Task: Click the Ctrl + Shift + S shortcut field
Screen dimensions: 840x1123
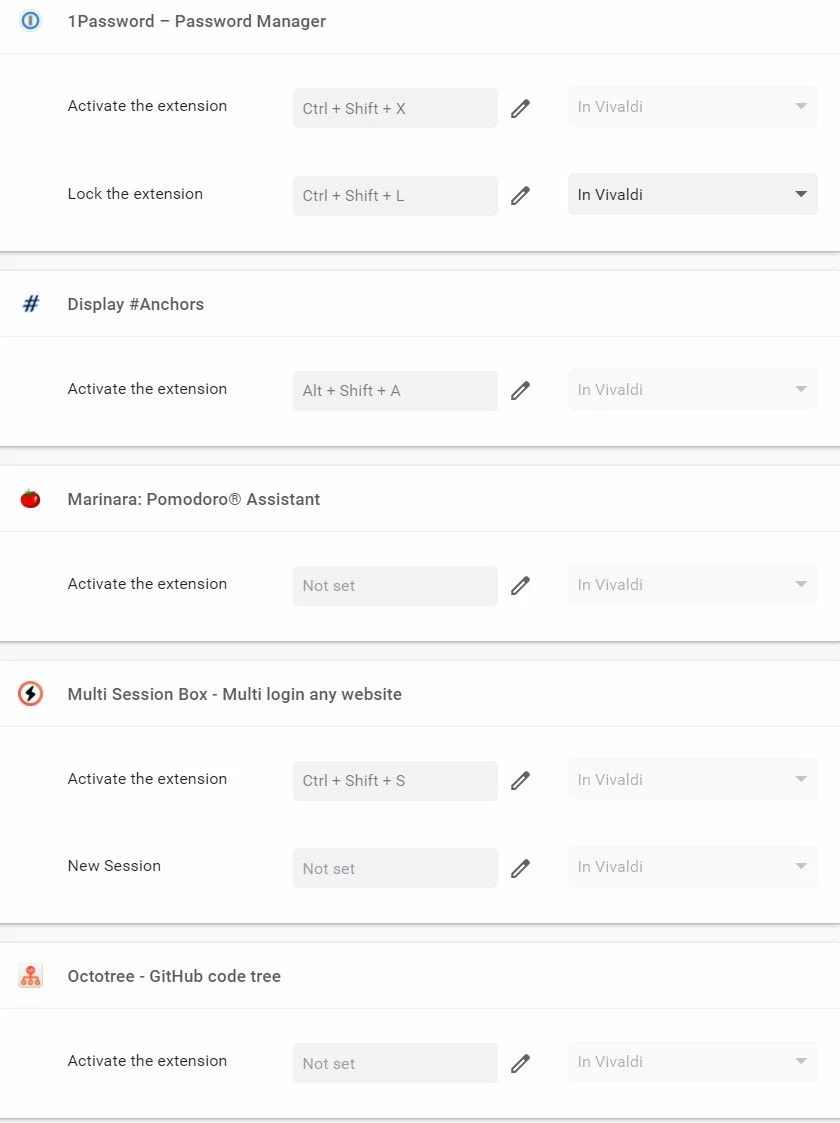Action: (395, 781)
